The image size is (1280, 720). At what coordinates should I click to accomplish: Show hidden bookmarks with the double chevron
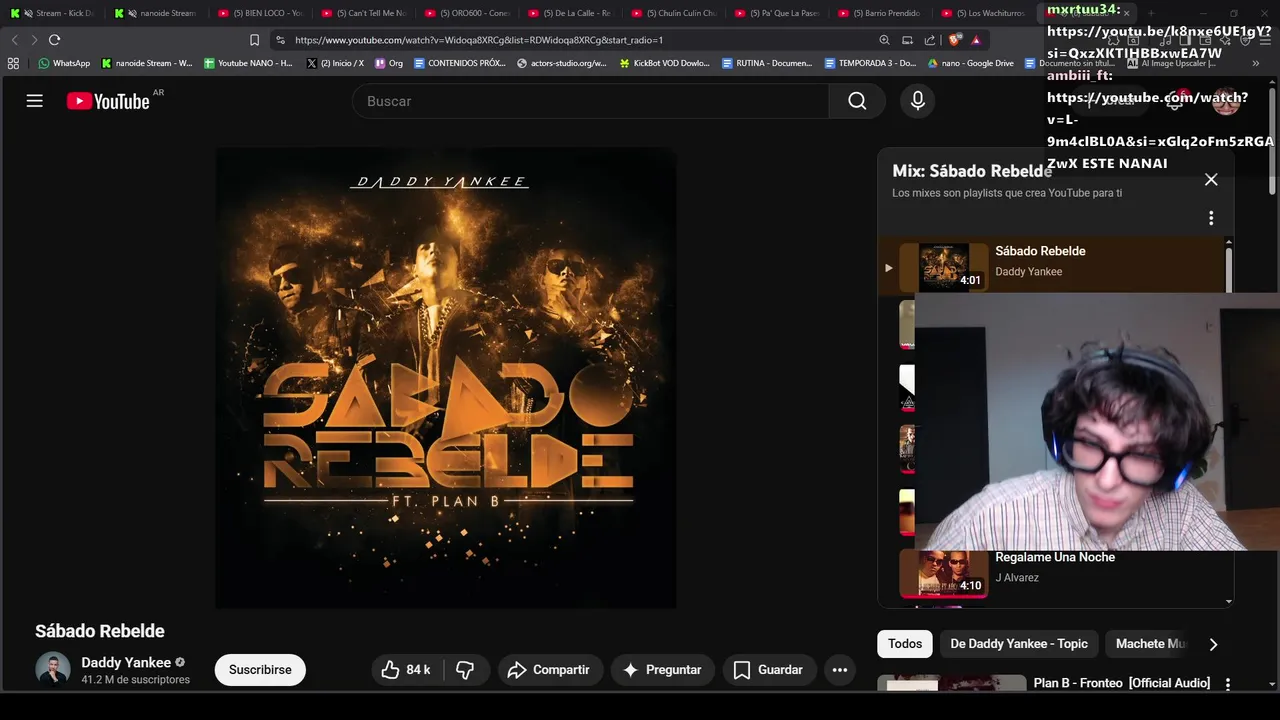(1256, 63)
